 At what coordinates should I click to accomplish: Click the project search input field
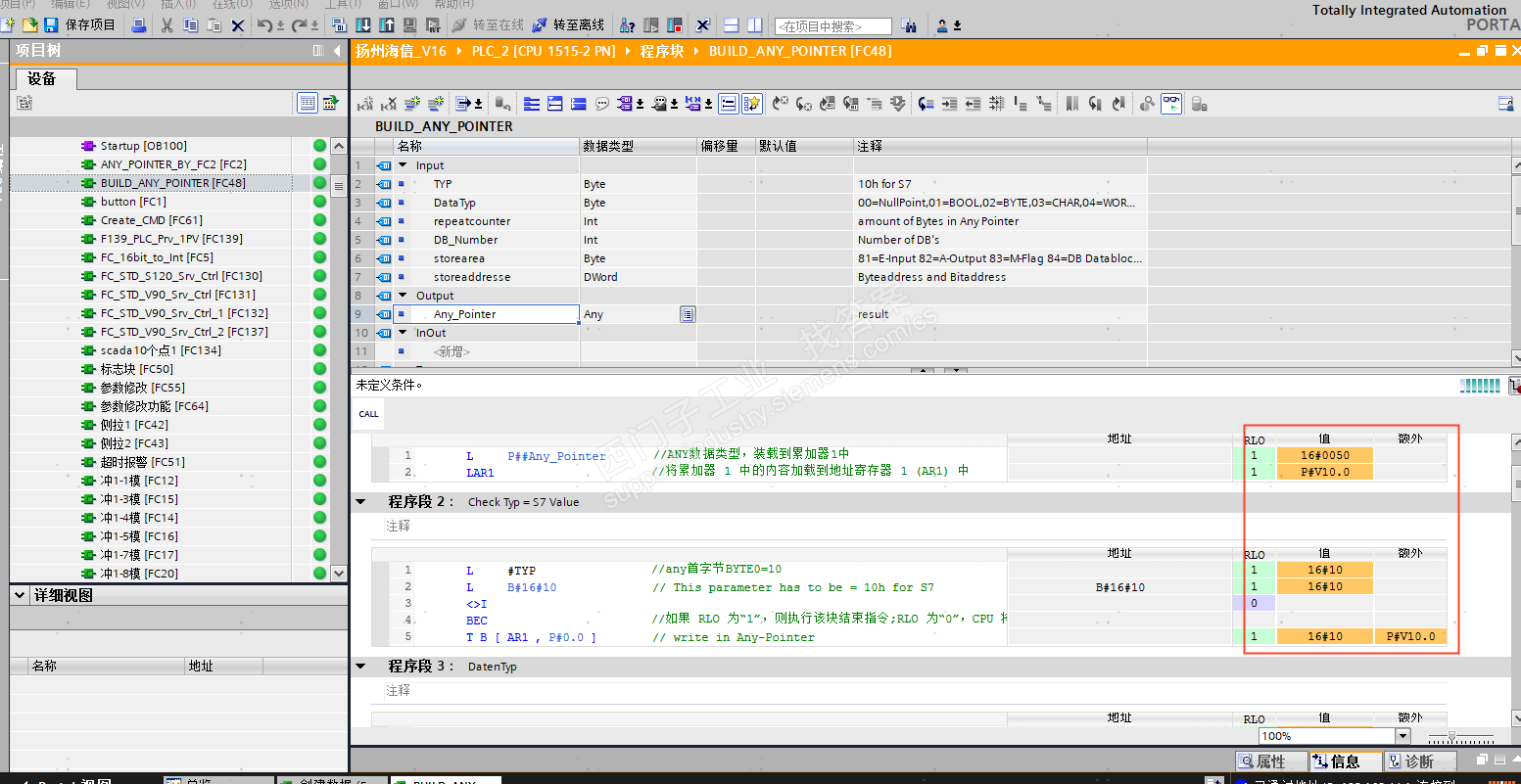(x=832, y=26)
